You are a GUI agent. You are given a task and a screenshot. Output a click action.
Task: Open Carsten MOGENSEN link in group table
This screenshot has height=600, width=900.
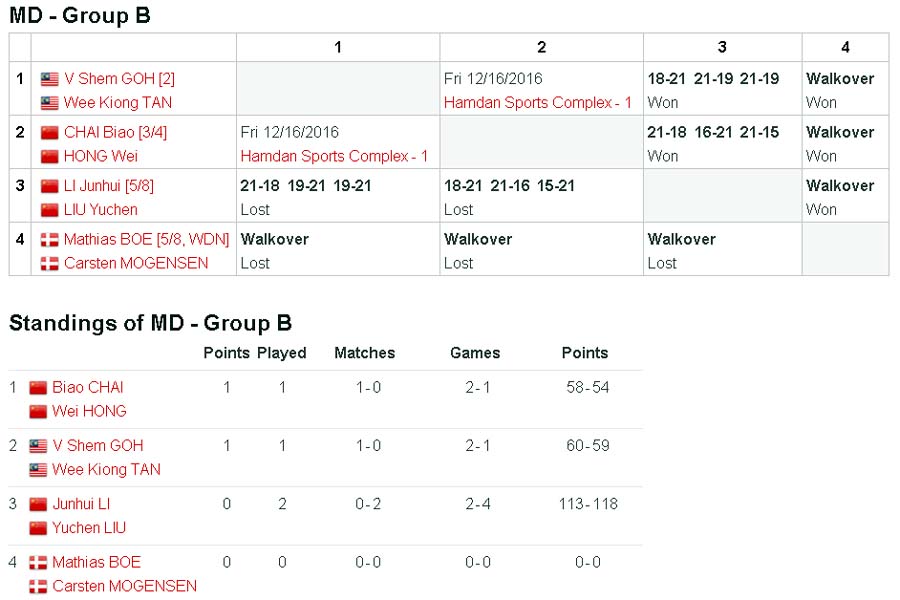coord(136,263)
